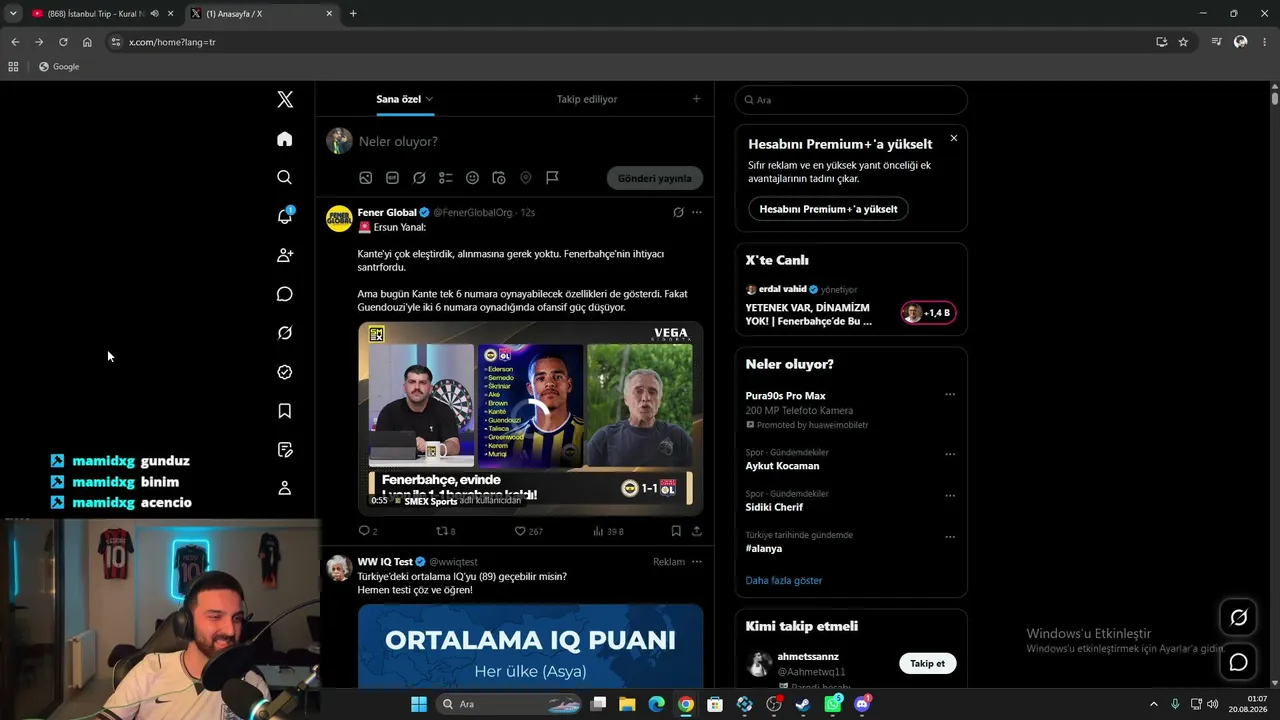Click the Chrome address bar URL
Screen dimensions: 1280x720
click(x=172, y=42)
